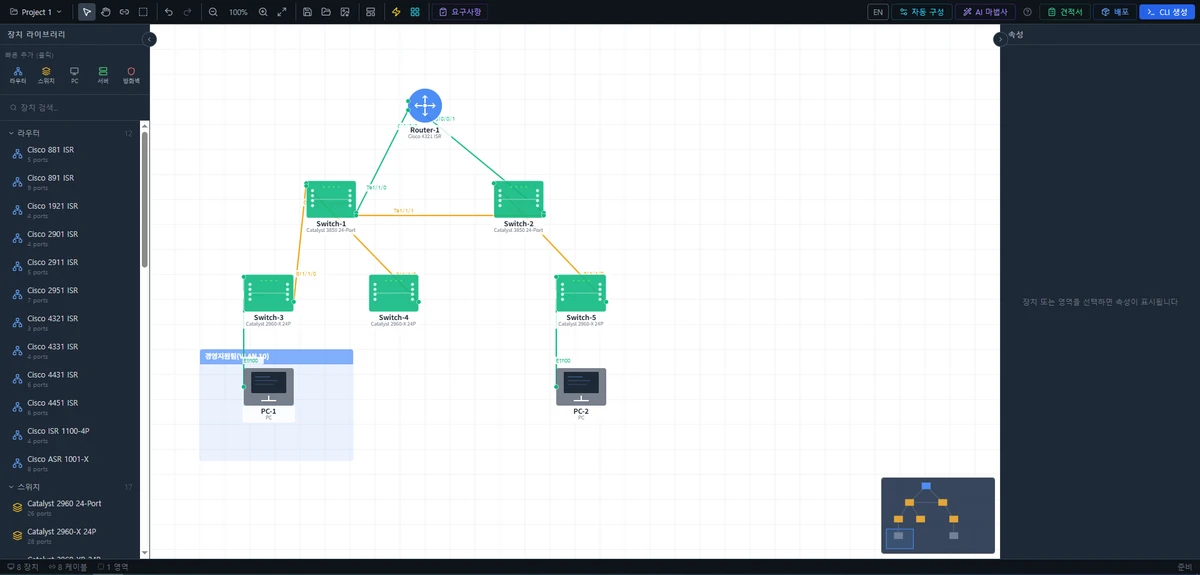Click the 배포 deploy button
This screenshot has width=1200, height=575.
[x=1115, y=12]
